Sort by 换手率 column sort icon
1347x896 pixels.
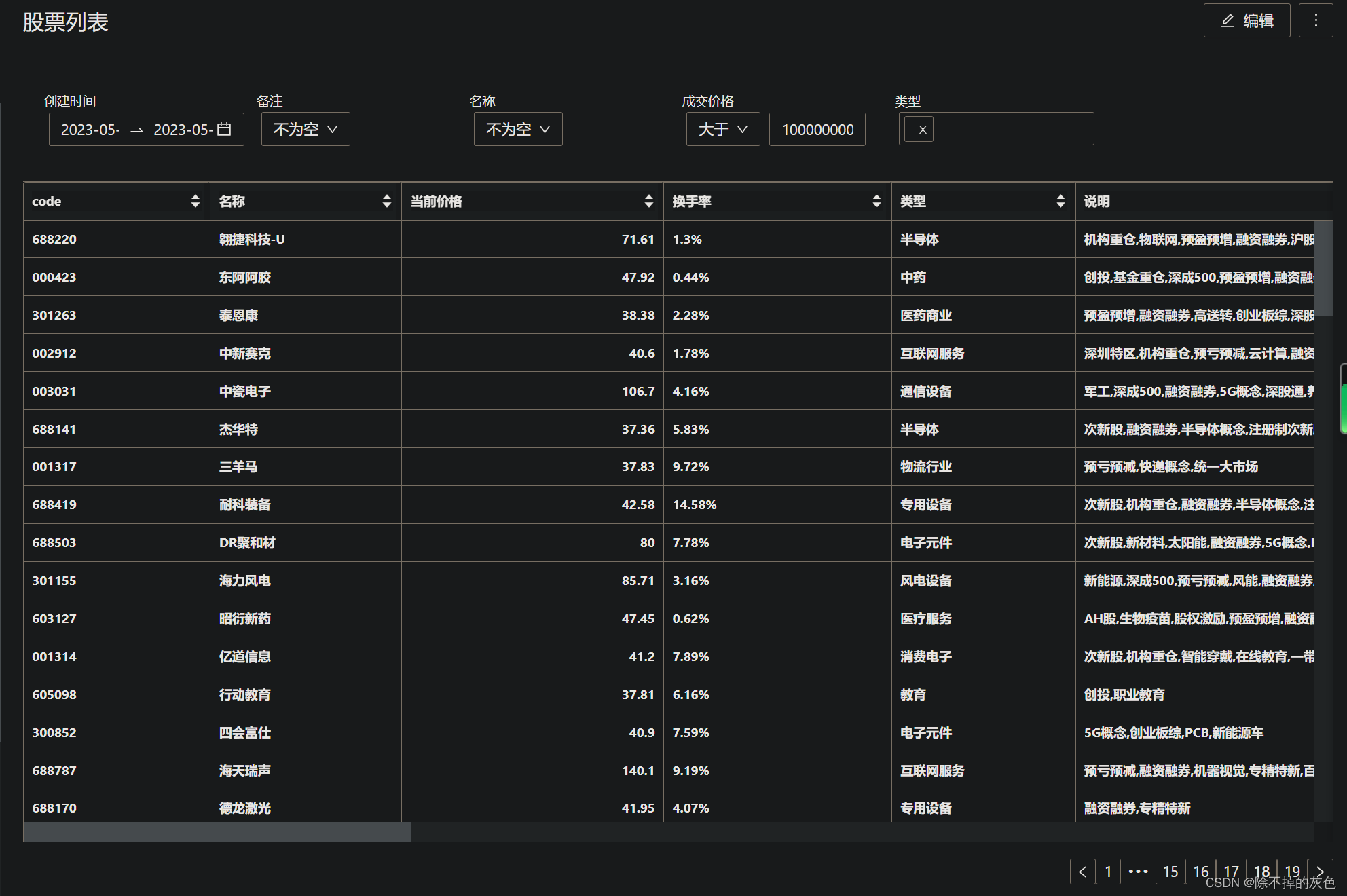877,201
